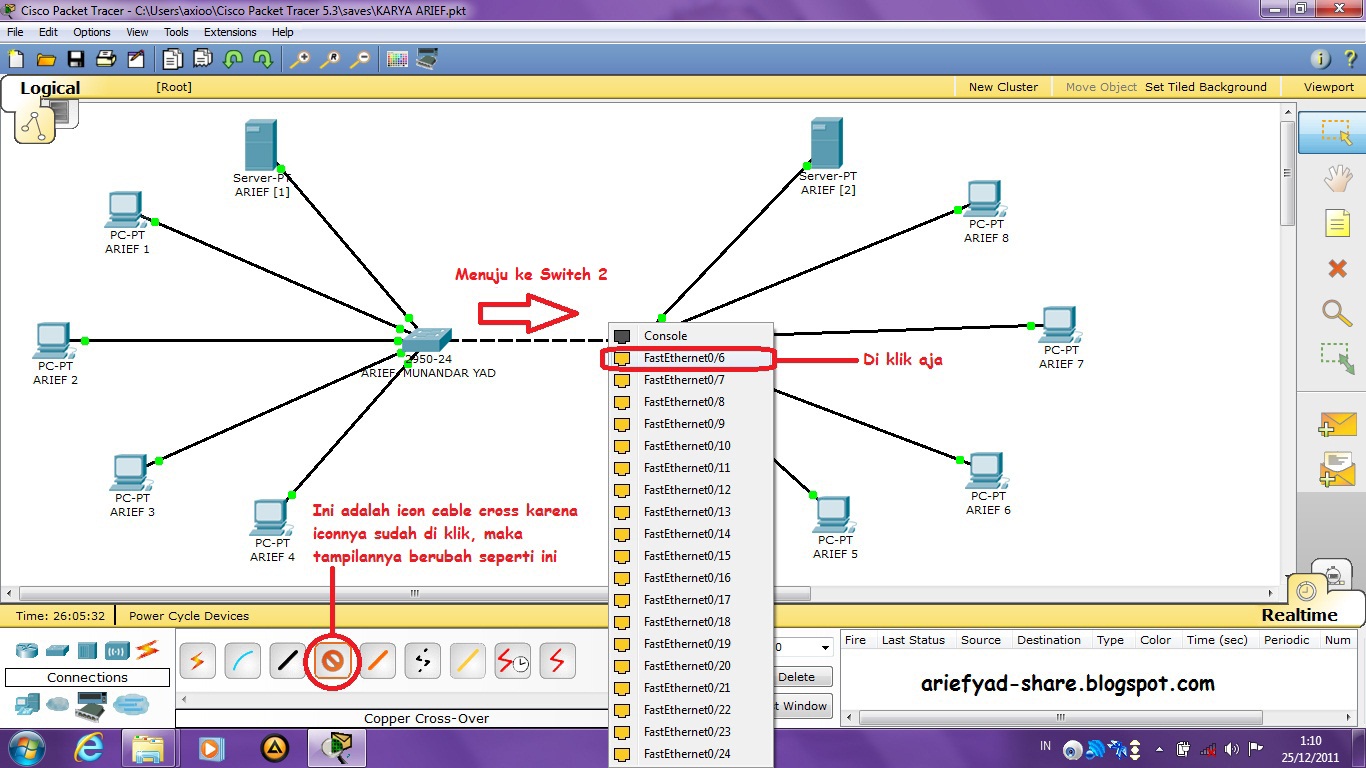
Task: Open a file with the folder icon
Action: click(46, 59)
